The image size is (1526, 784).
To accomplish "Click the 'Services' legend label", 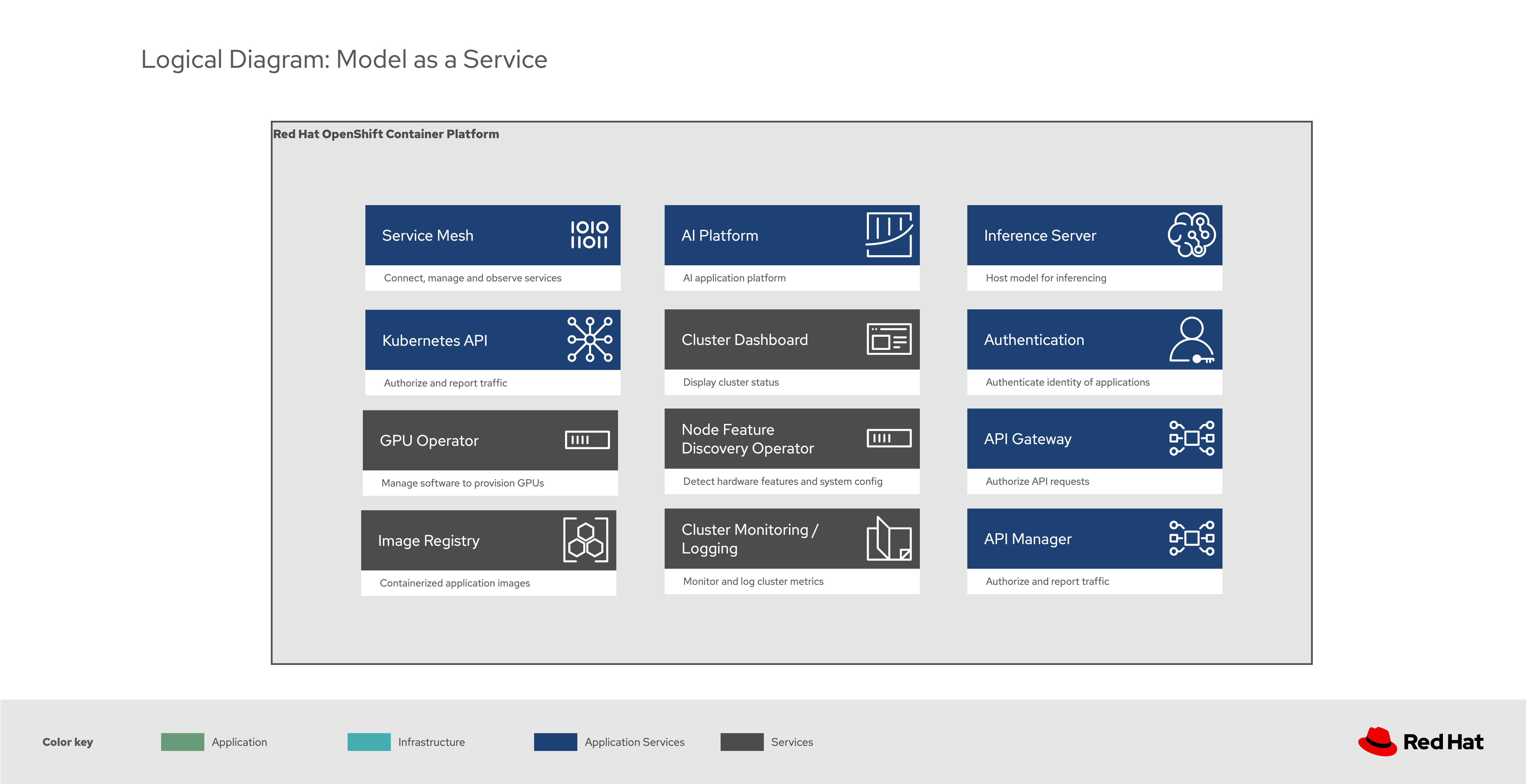I will tap(792, 742).
